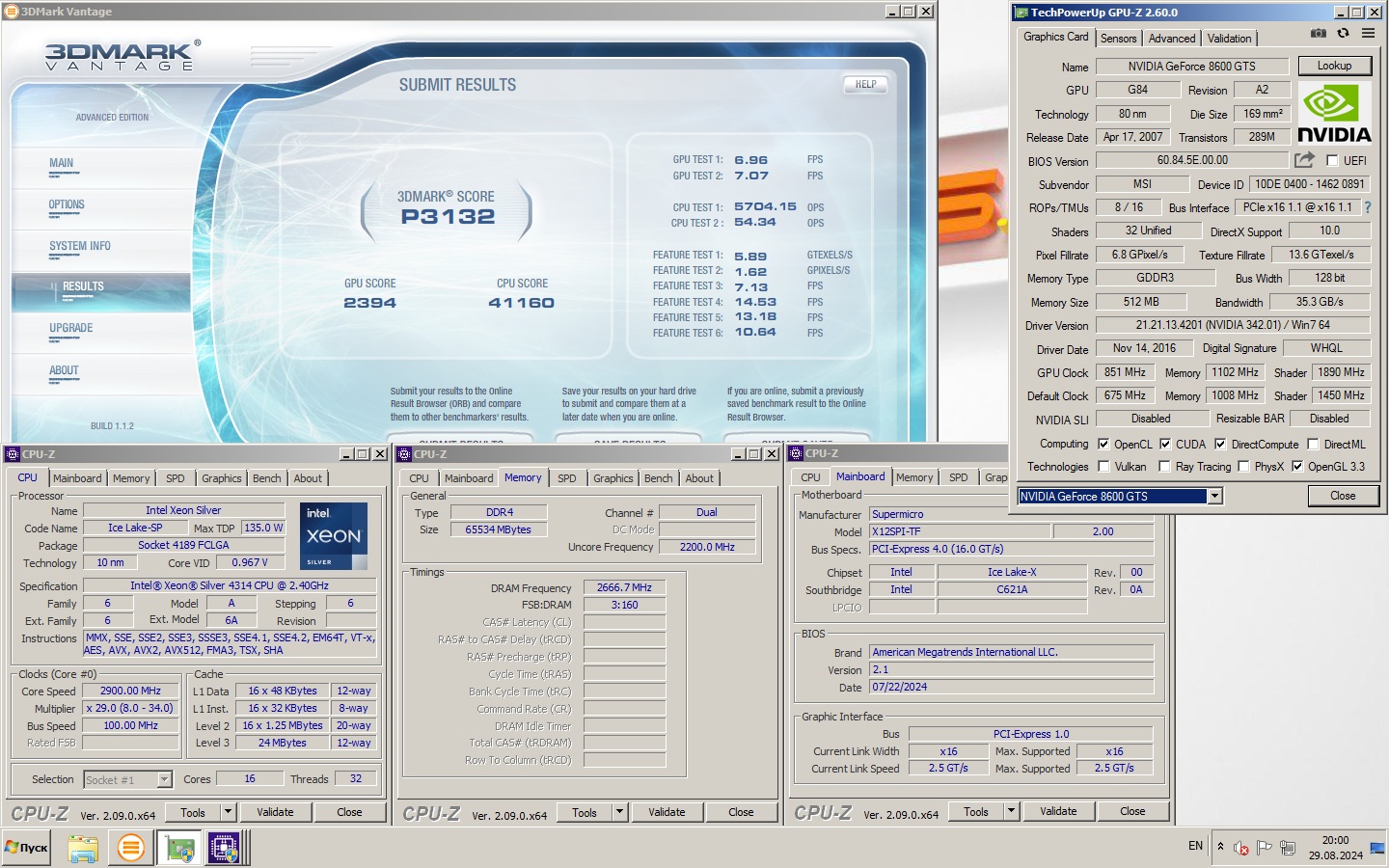The height and width of the screenshot is (868, 1389).
Task: Click the CPU score value 41160
Action: (x=521, y=303)
